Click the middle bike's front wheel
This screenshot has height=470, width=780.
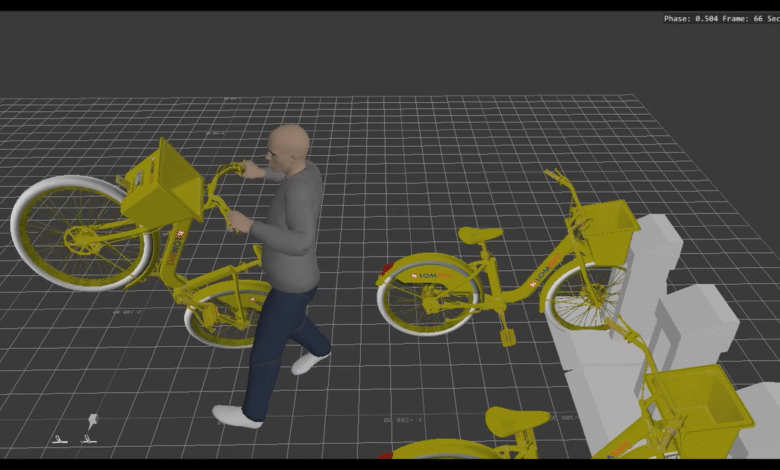point(585,298)
